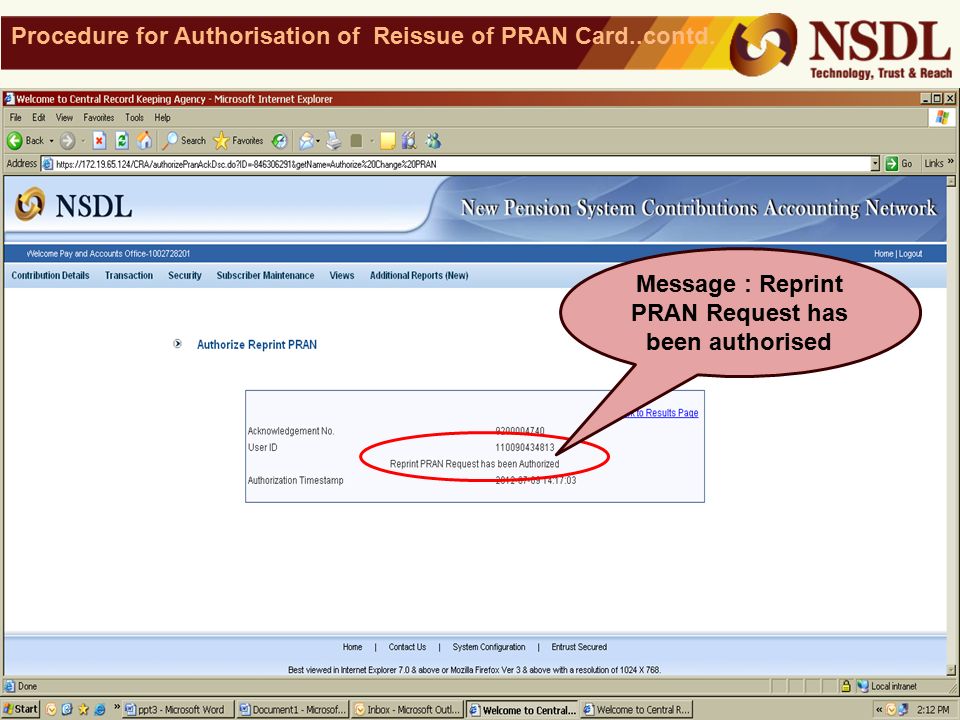Click inside the Address URL field
Image resolution: width=960 pixels, height=720 pixels.
(456, 164)
